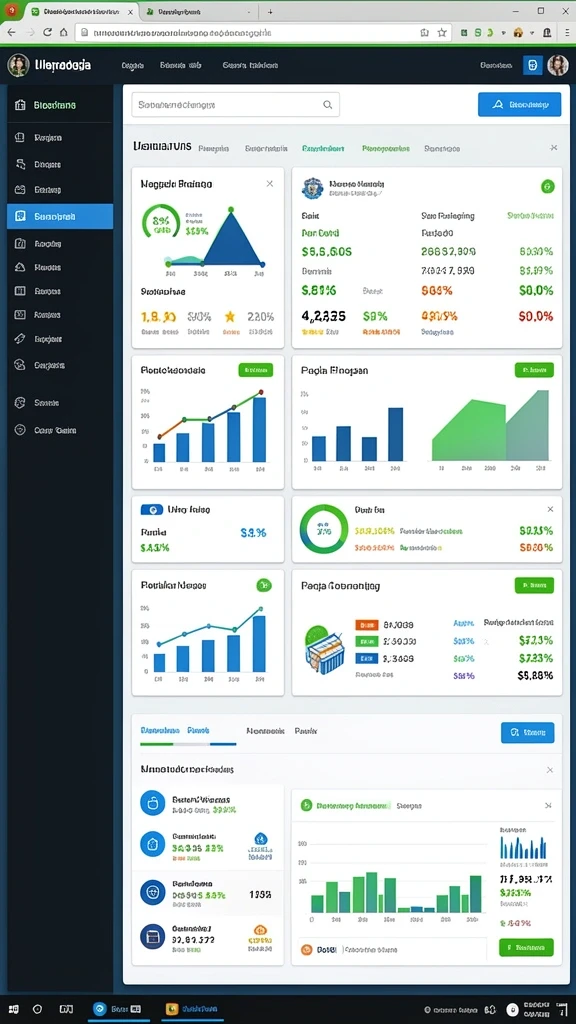Open the user avatar in the top-right header

coord(558,65)
